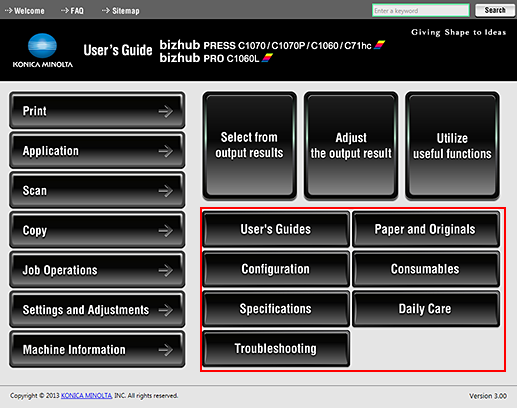This screenshot has width=517, height=408.
Task: Open the Application menu
Action: click(x=97, y=150)
